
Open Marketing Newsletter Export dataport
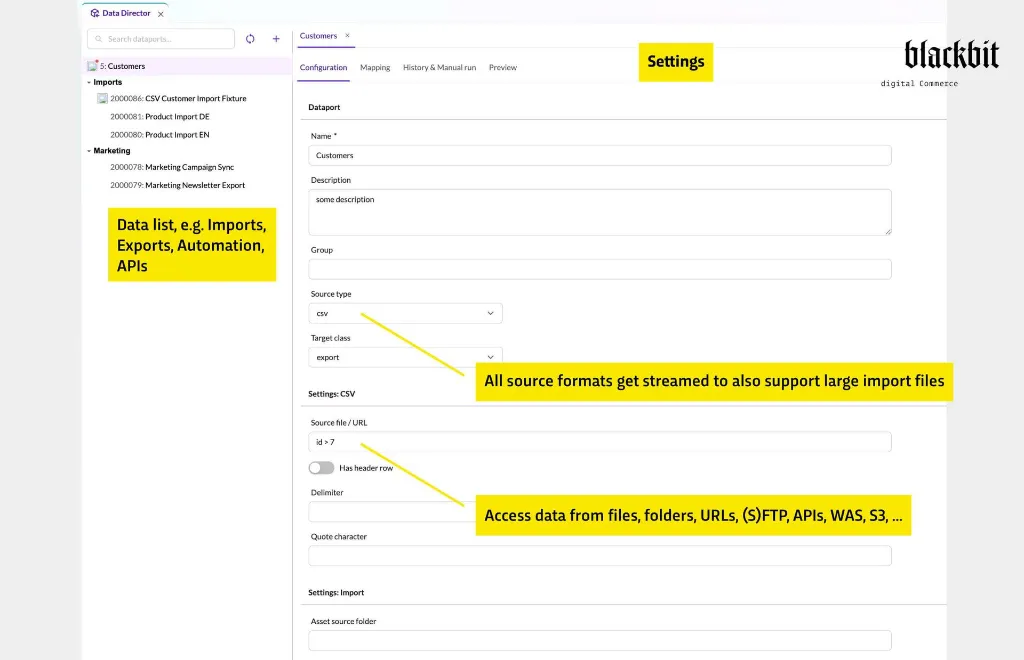pyautogui.click(x=178, y=185)
